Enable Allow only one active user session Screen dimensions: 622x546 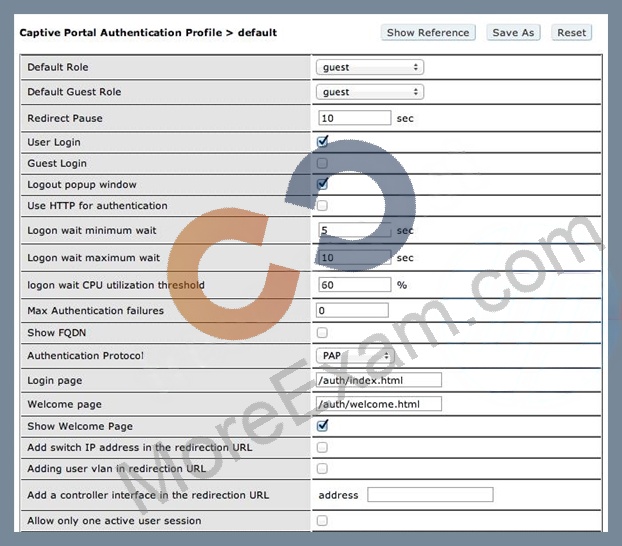322,520
